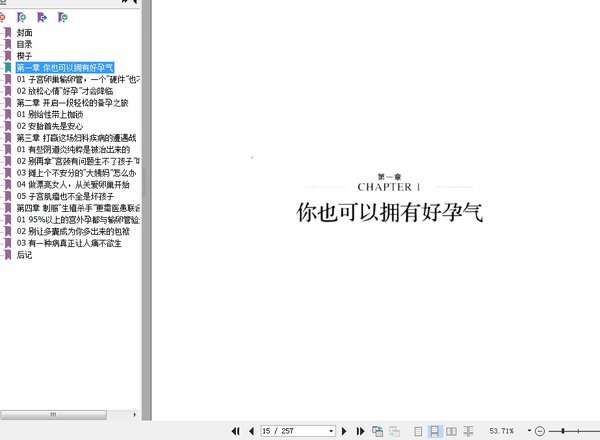Jump to the last page
The image size is (600, 440).
click(x=360, y=431)
